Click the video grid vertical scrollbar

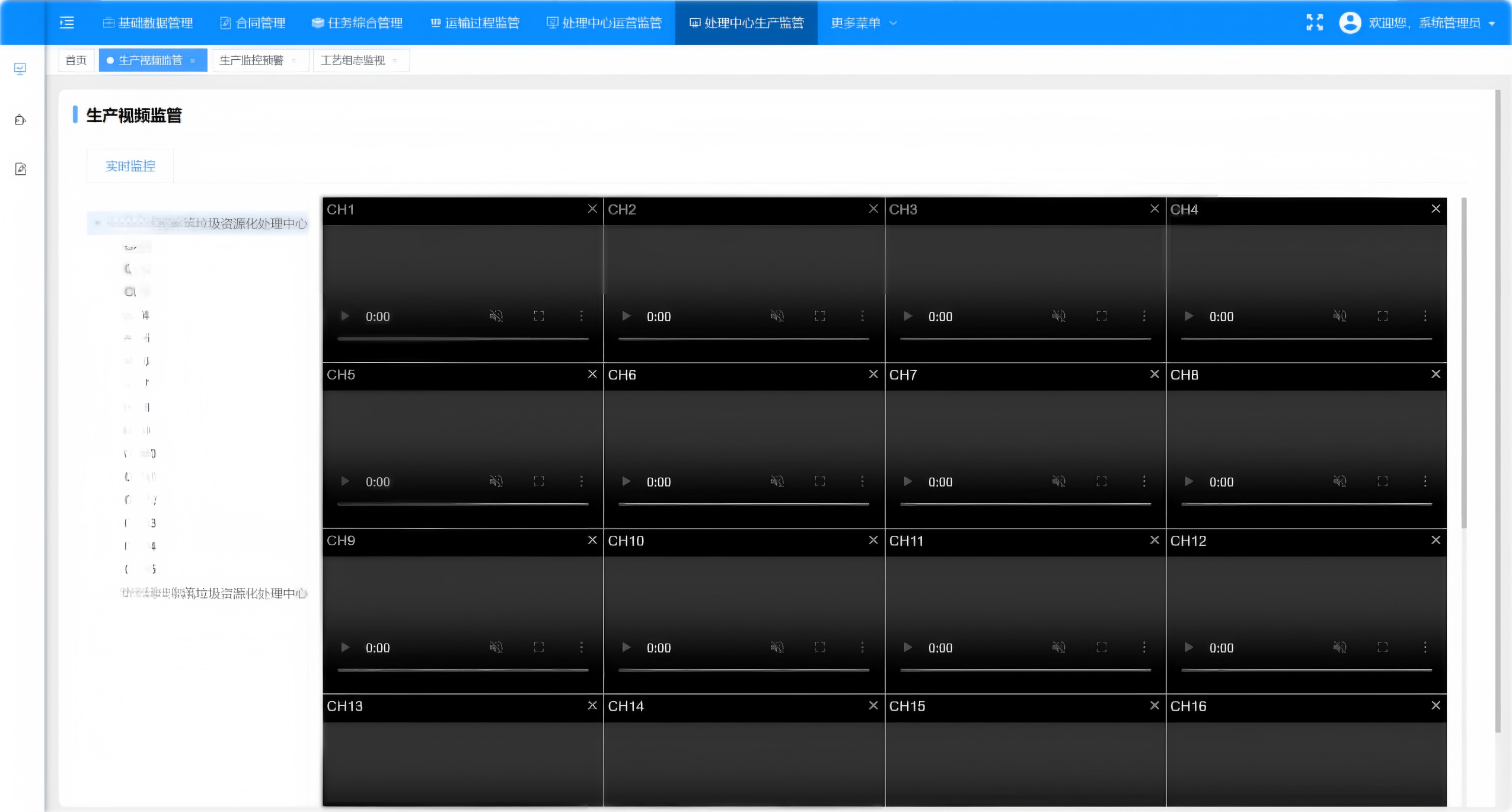tap(1463, 363)
